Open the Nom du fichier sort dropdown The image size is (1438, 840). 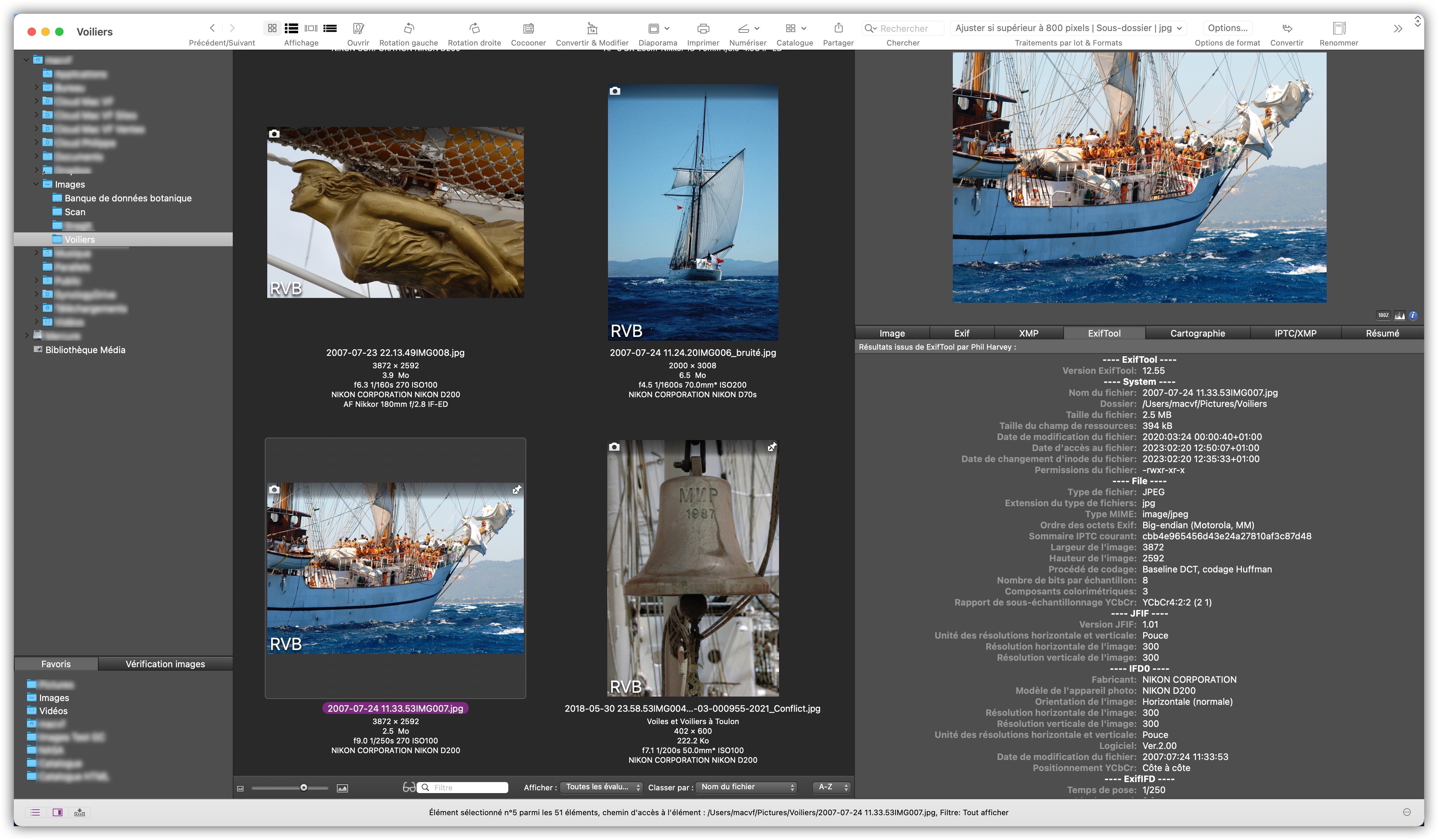746,787
